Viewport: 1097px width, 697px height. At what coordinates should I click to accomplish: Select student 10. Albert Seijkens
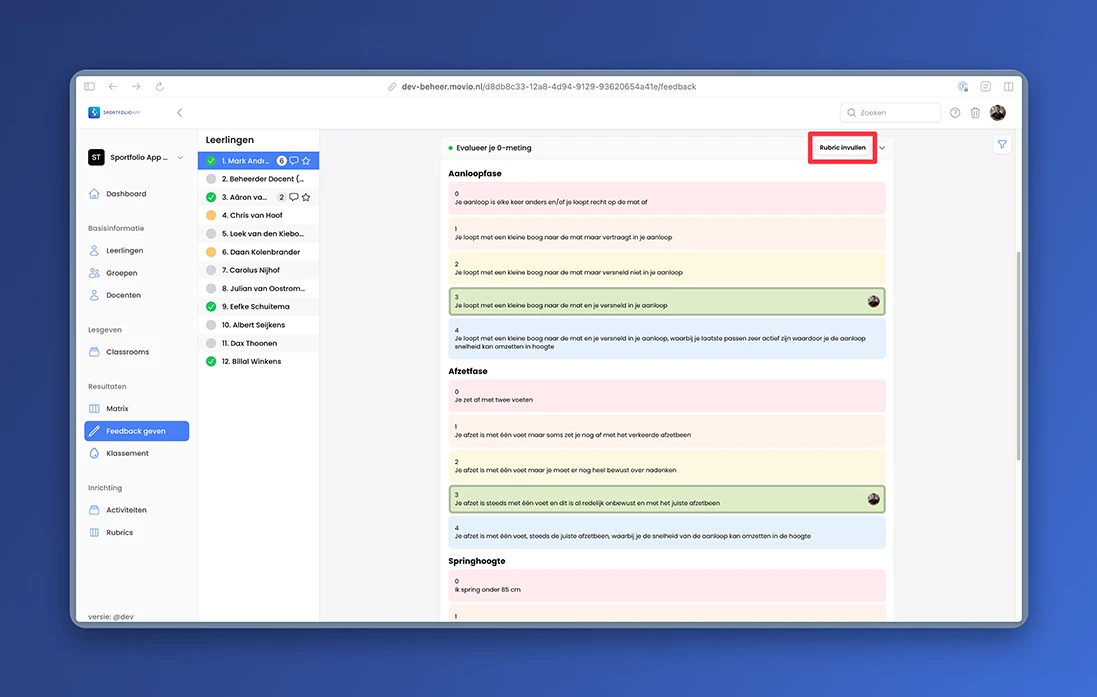click(x=258, y=325)
